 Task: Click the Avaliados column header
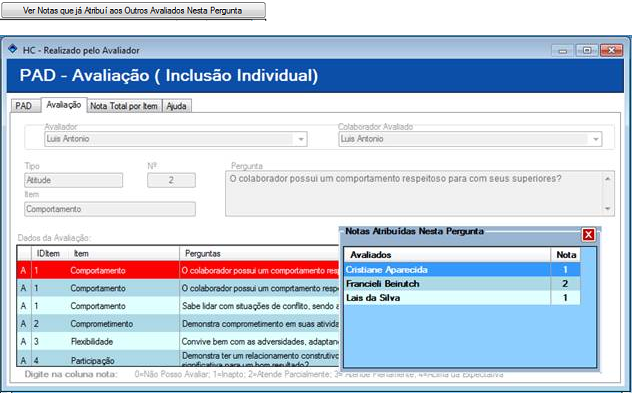pos(447,255)
